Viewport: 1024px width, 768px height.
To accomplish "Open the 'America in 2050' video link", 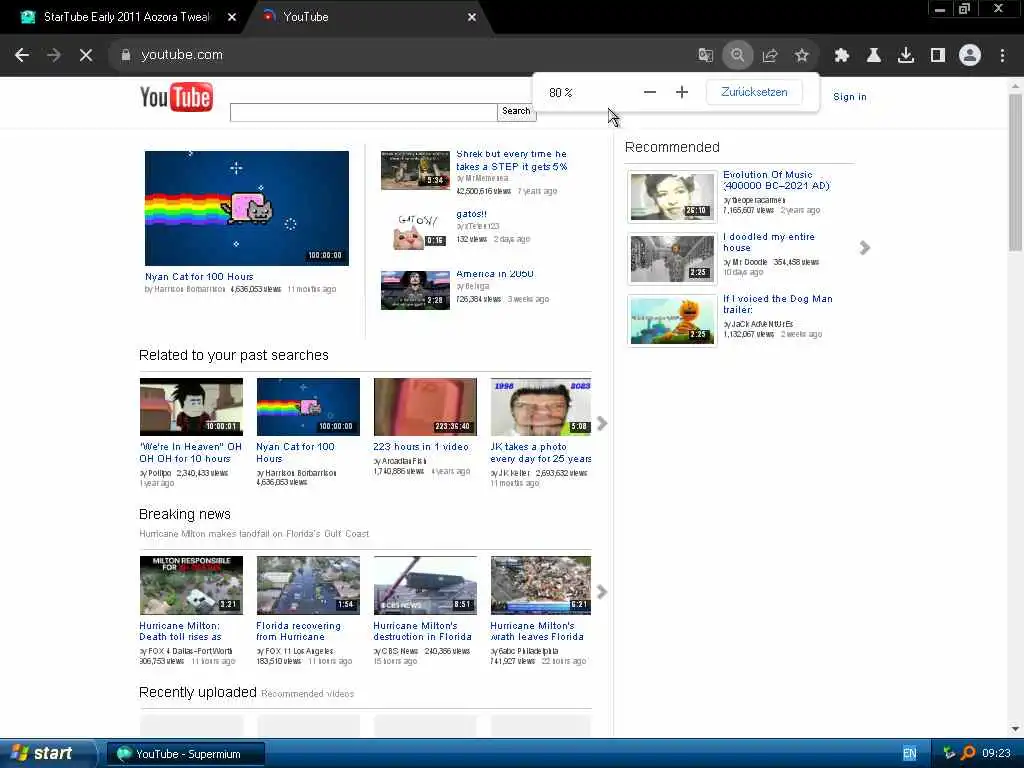I will 495,274.
